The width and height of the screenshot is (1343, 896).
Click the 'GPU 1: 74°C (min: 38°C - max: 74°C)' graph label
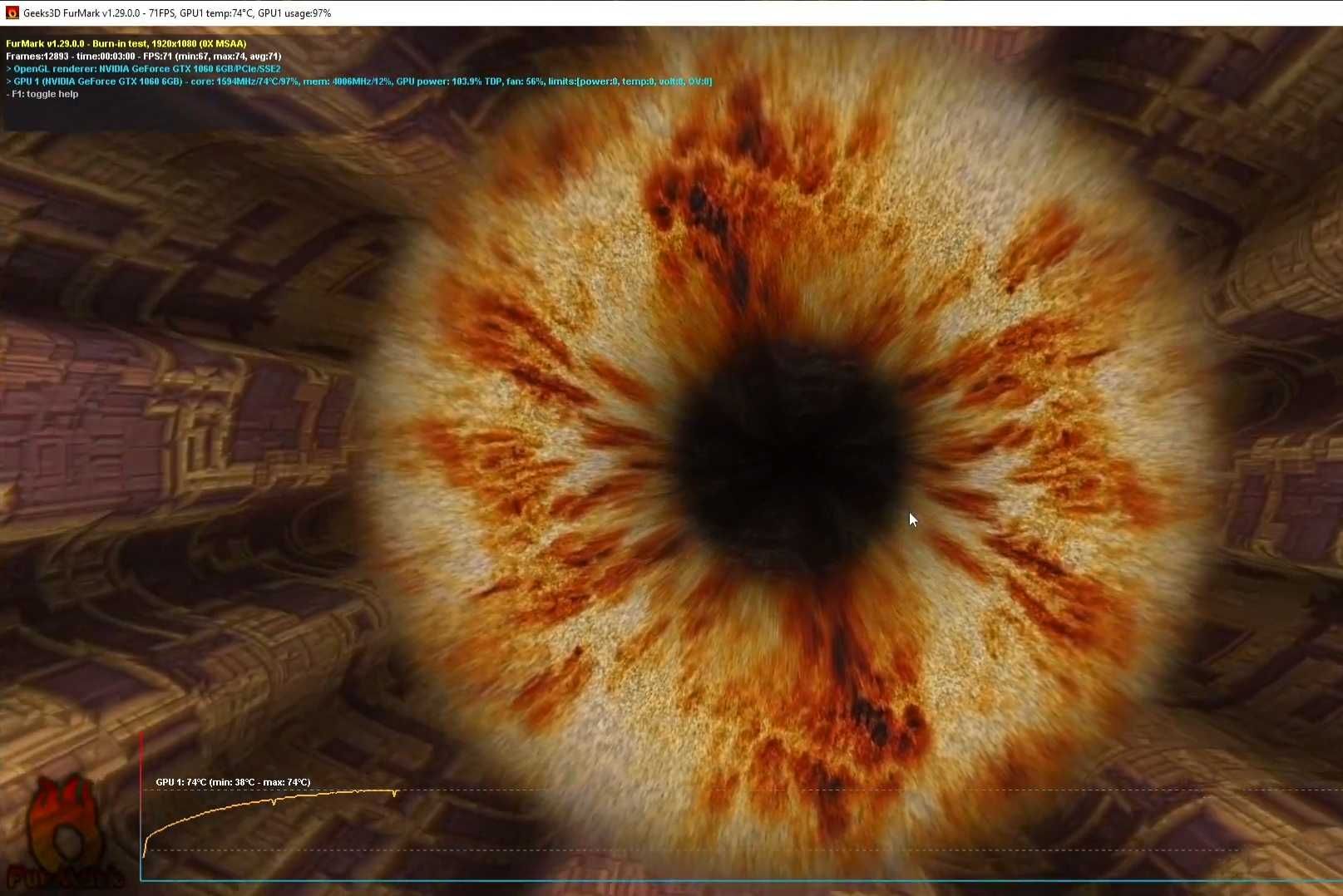click(x=233, y=782)
